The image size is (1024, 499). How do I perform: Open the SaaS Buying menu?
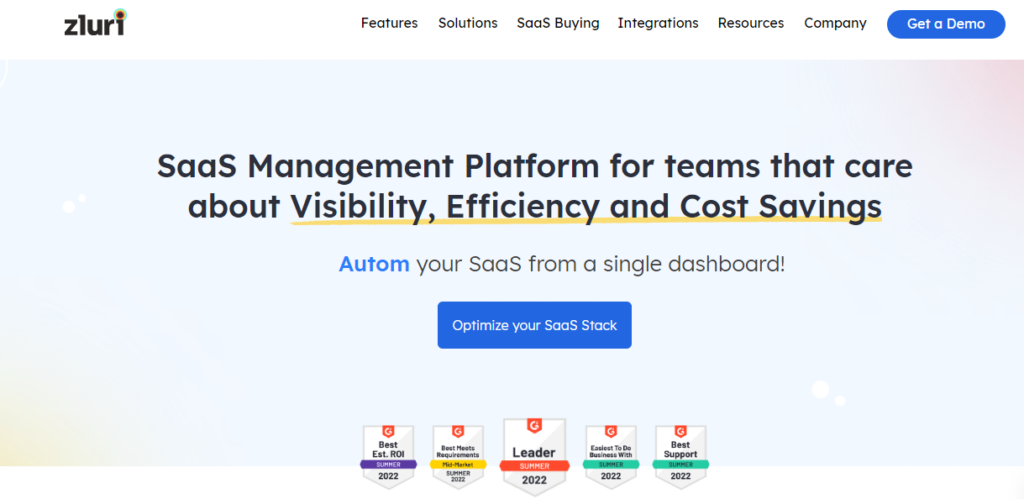pos(558,24)
